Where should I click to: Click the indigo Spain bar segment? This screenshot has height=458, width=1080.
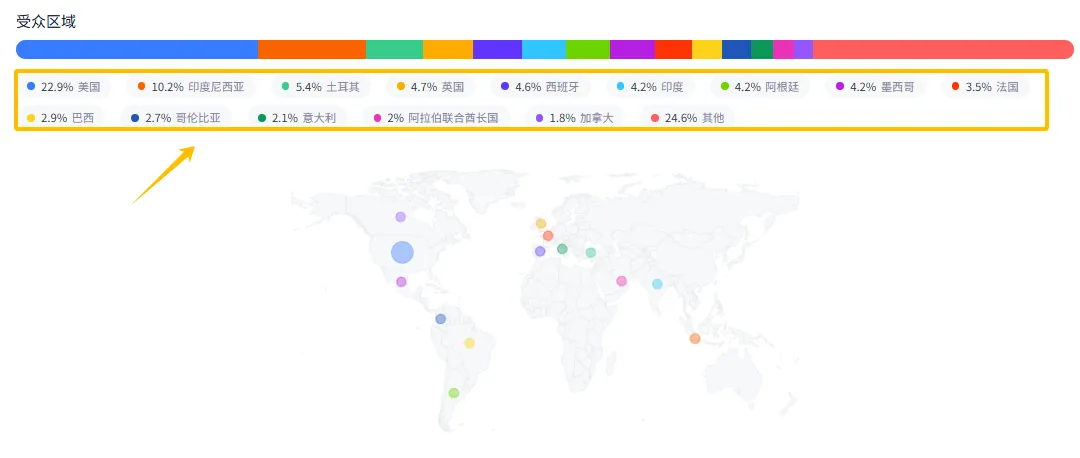pos(497,50)
